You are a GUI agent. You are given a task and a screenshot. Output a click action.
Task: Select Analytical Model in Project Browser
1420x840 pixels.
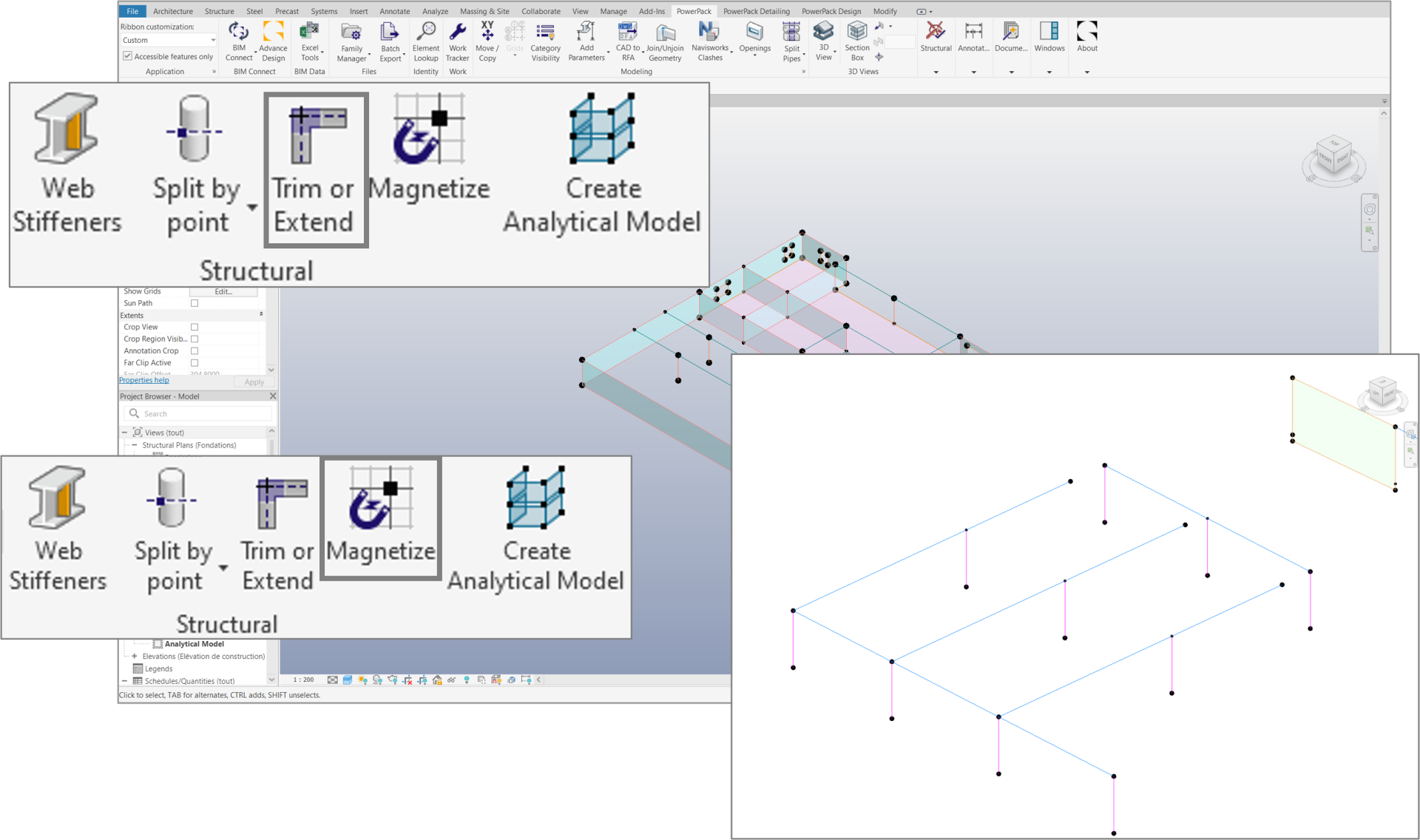pyautogui.click(x=194, y=644)
